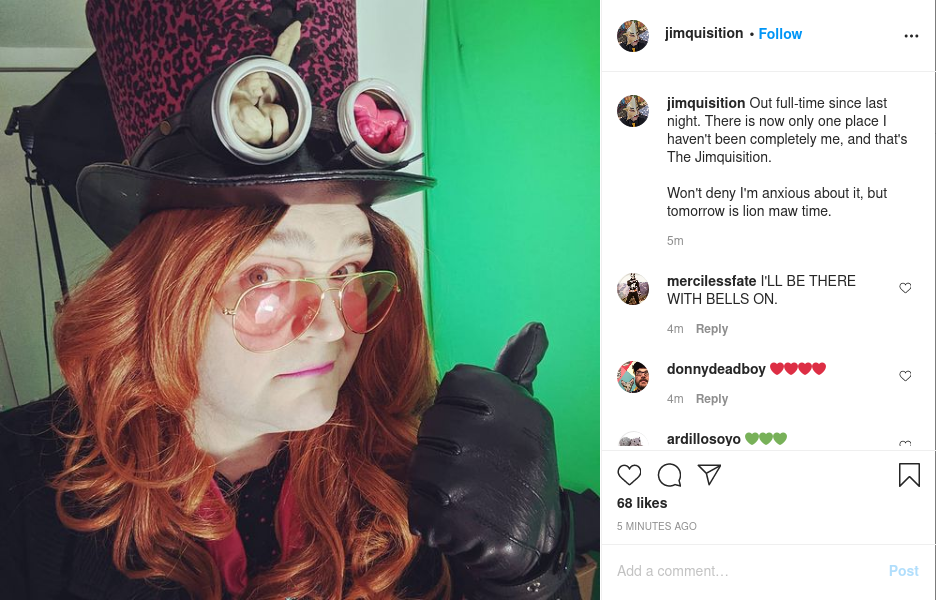Screen dimensions: 936x600
Task: Open jimquisition header profile picture
Action: pyautogui.click(x=632, y=36)
